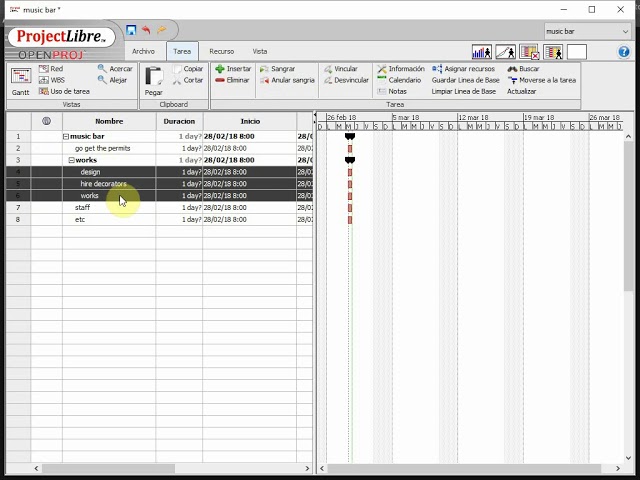Click the Gantt chart horizontal scrollbar
The height and width of the screenshot is (480, 640).
[x=464, y=468]
